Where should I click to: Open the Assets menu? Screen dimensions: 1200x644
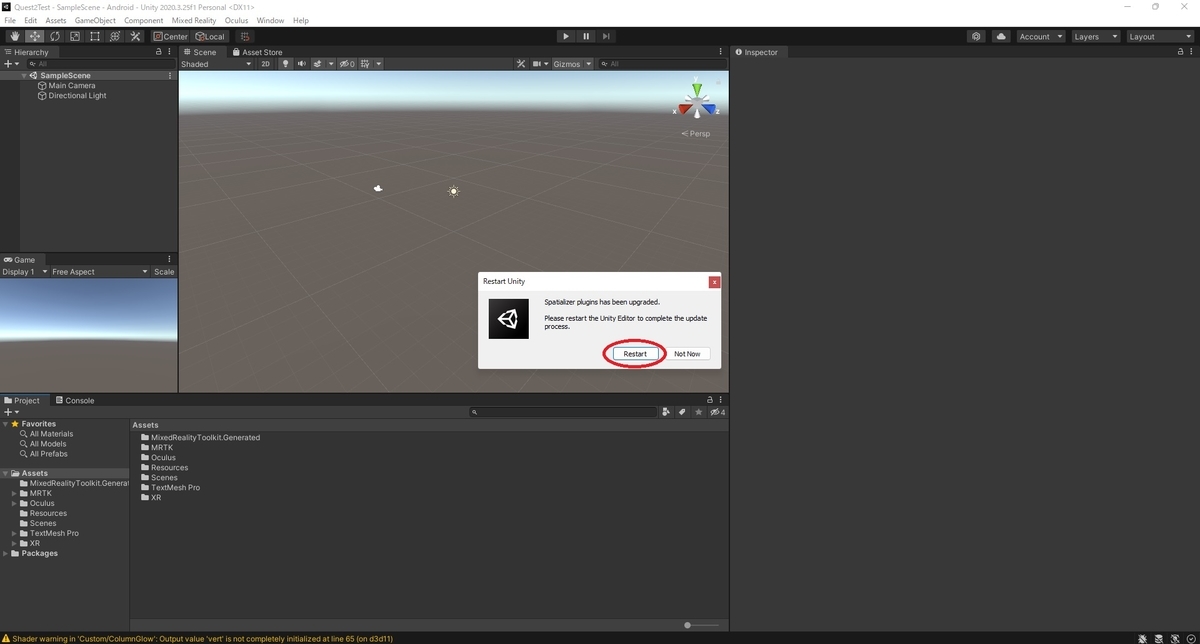click(x=56, y=20)
